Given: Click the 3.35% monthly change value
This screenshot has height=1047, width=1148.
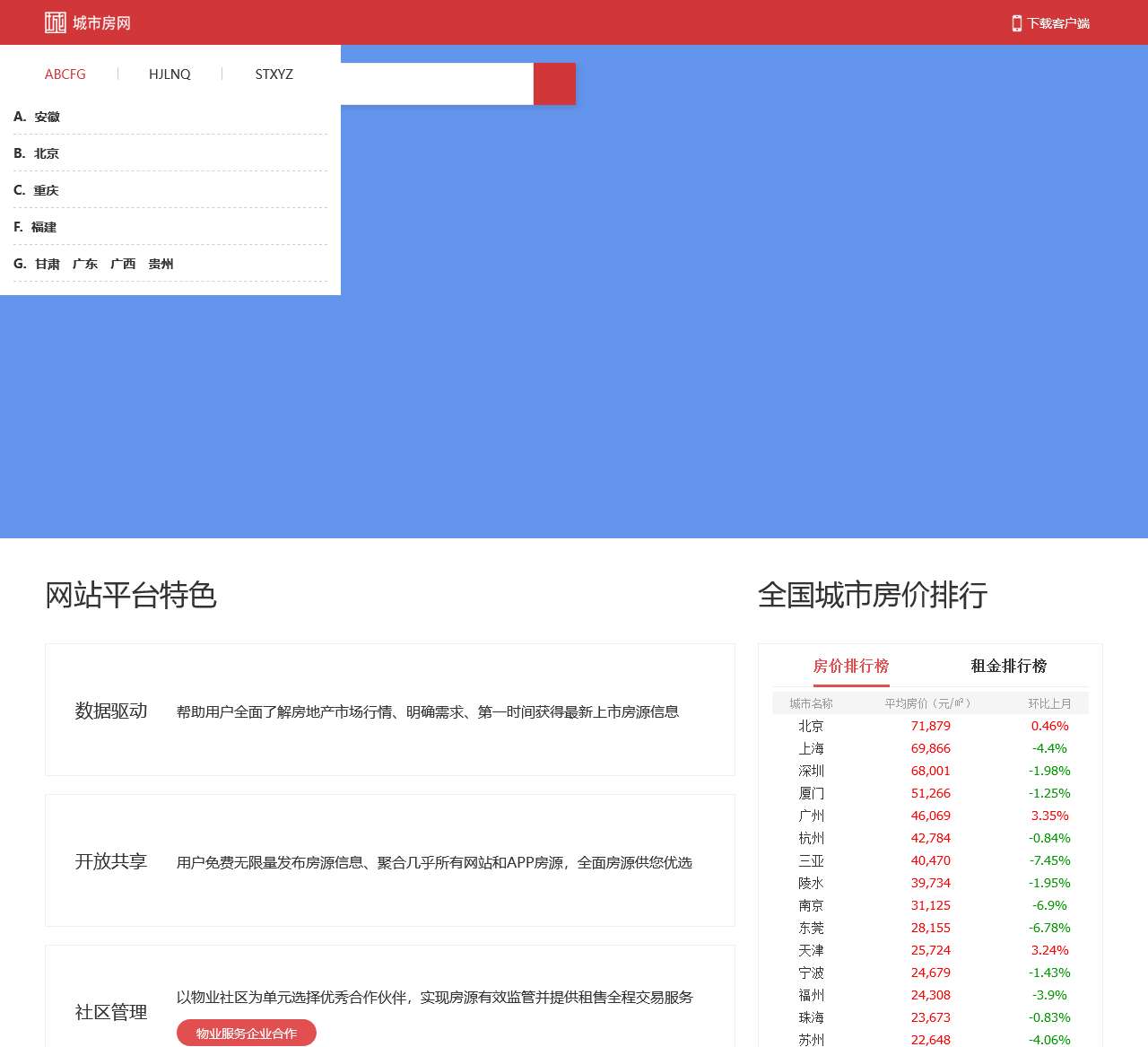Looking at the screenshot, I should 1050,816.
